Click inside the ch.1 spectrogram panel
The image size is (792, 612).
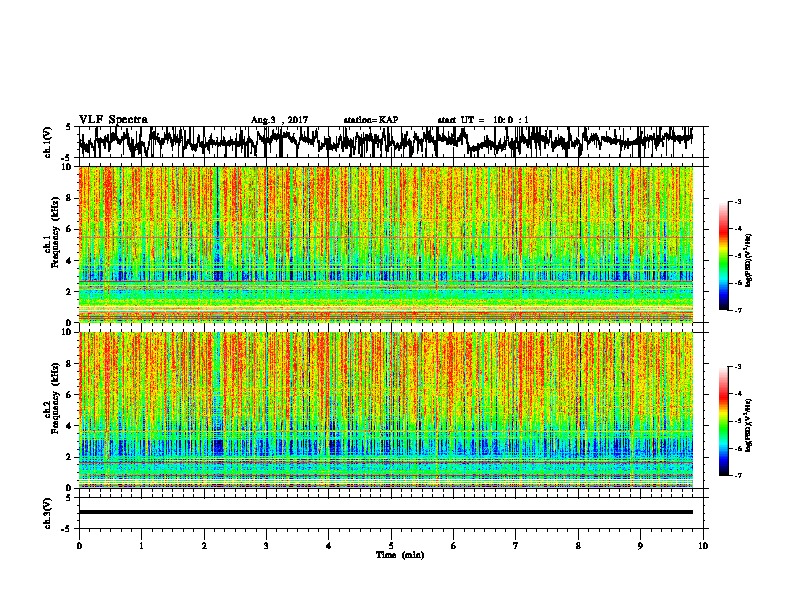point(386,244)
